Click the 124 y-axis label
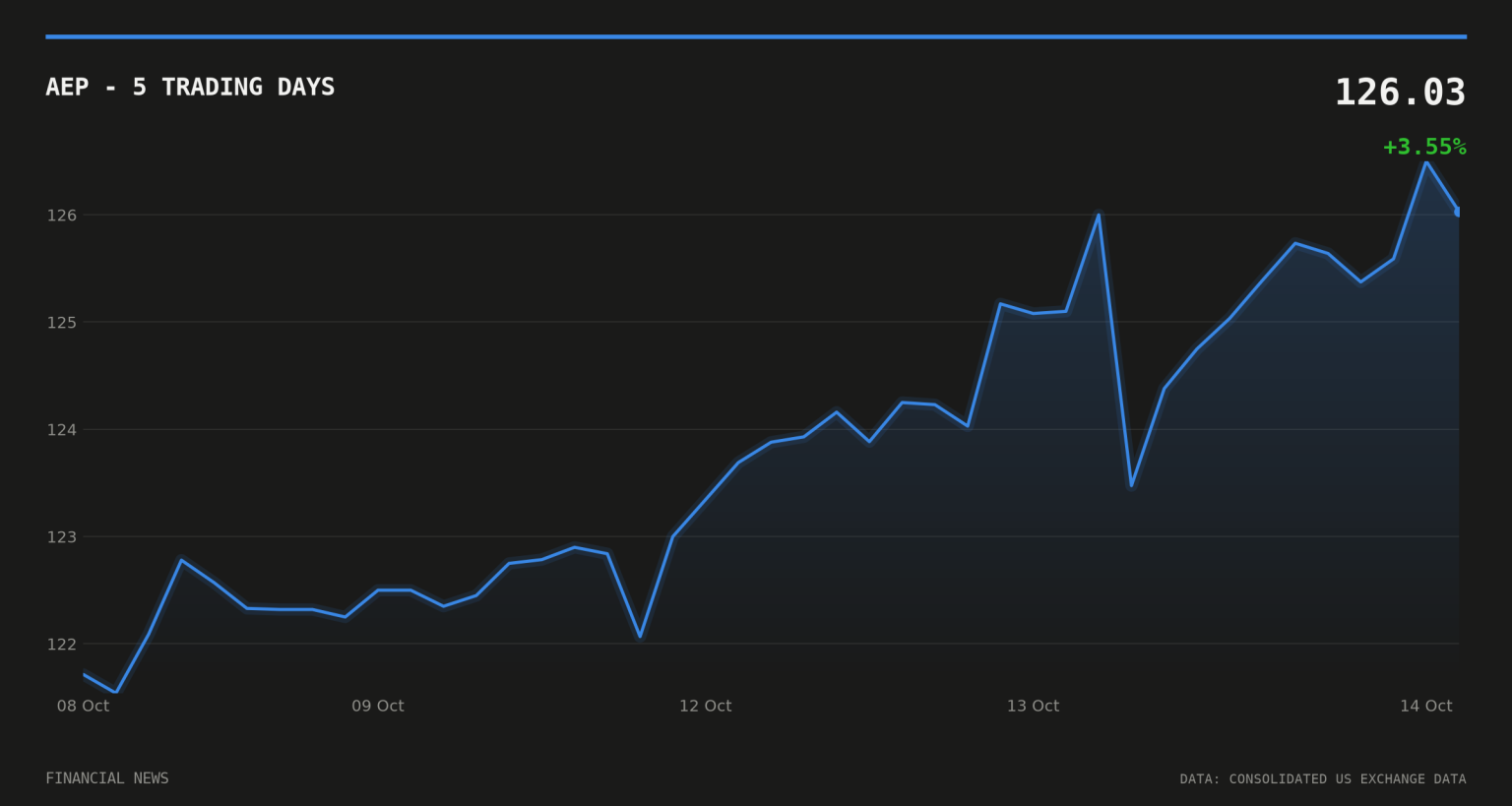 pos(62,429)
